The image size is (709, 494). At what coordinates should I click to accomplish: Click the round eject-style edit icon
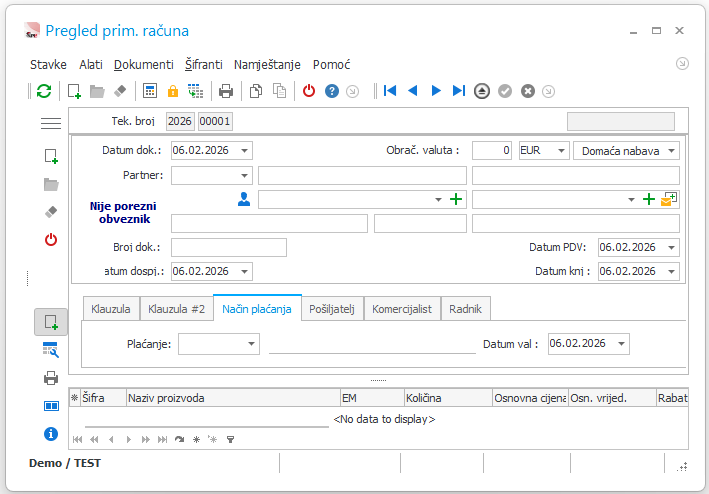coord(482,91)
